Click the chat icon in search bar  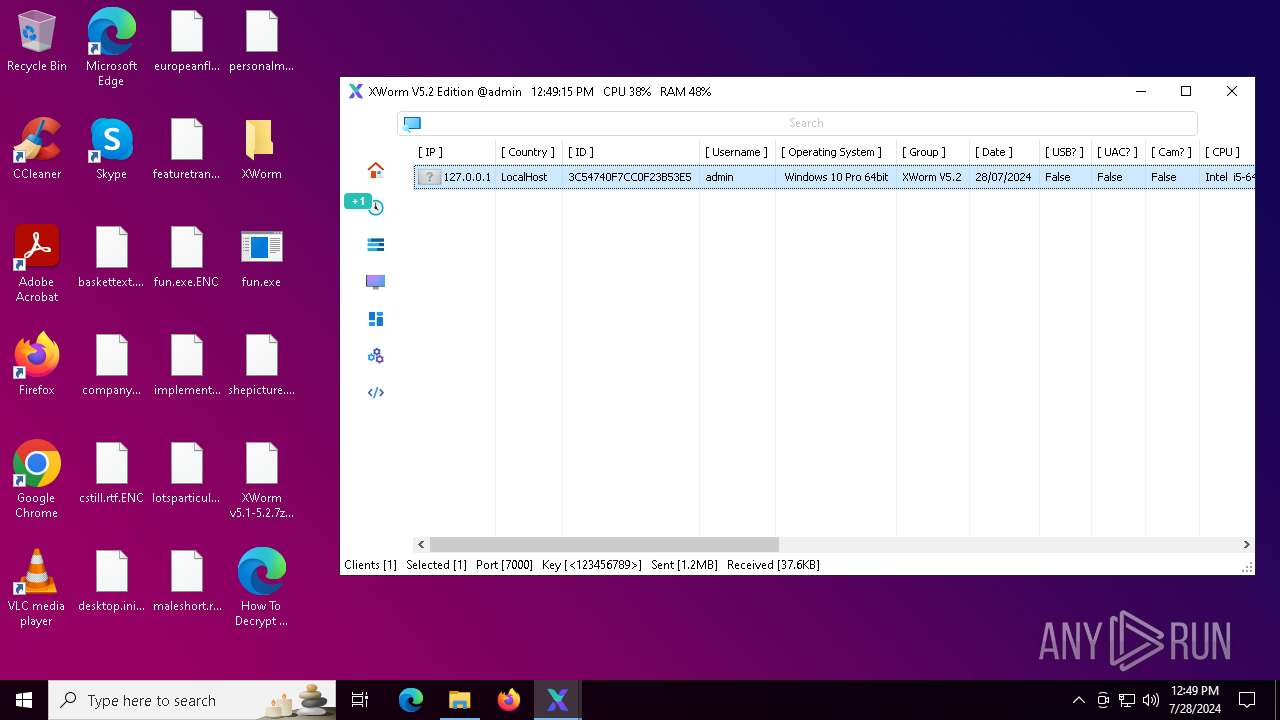pos(412,123)
